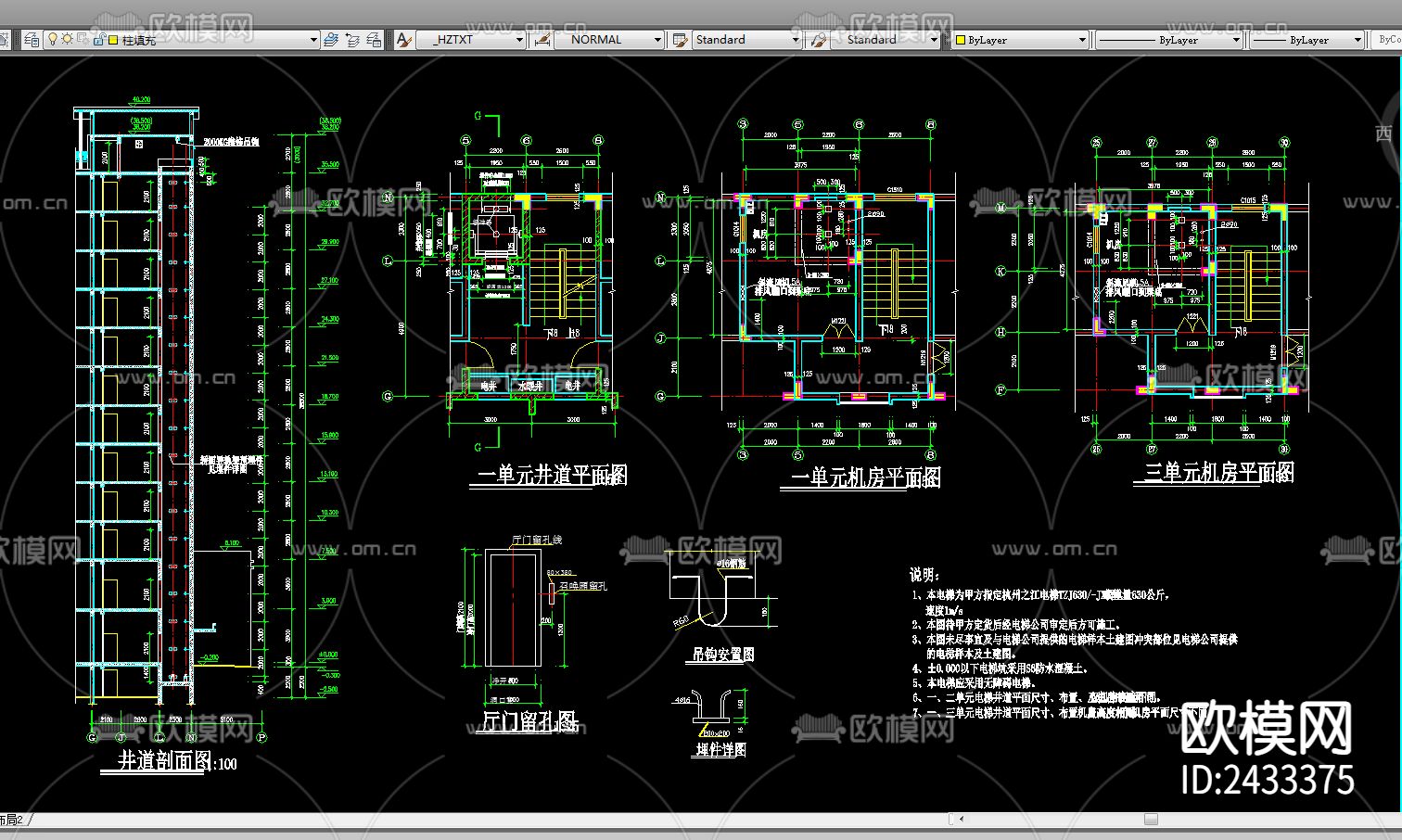The height and width of the screenshot is (840, 1402).
Task: Click the horizontal scrollbar thumb
Action: [x=1151, y=820]
